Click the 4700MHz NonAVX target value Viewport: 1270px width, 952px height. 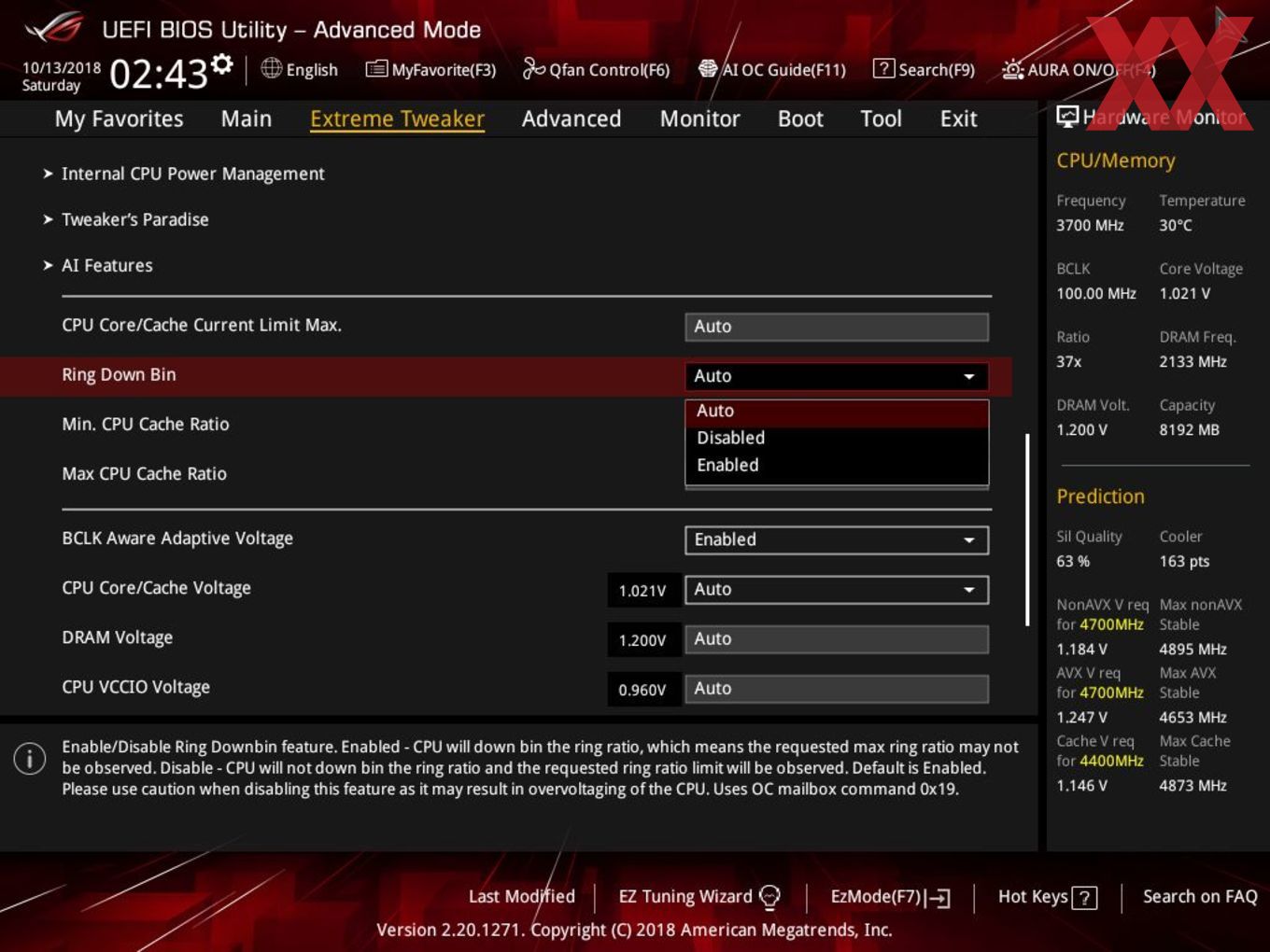coord(1111,624)
